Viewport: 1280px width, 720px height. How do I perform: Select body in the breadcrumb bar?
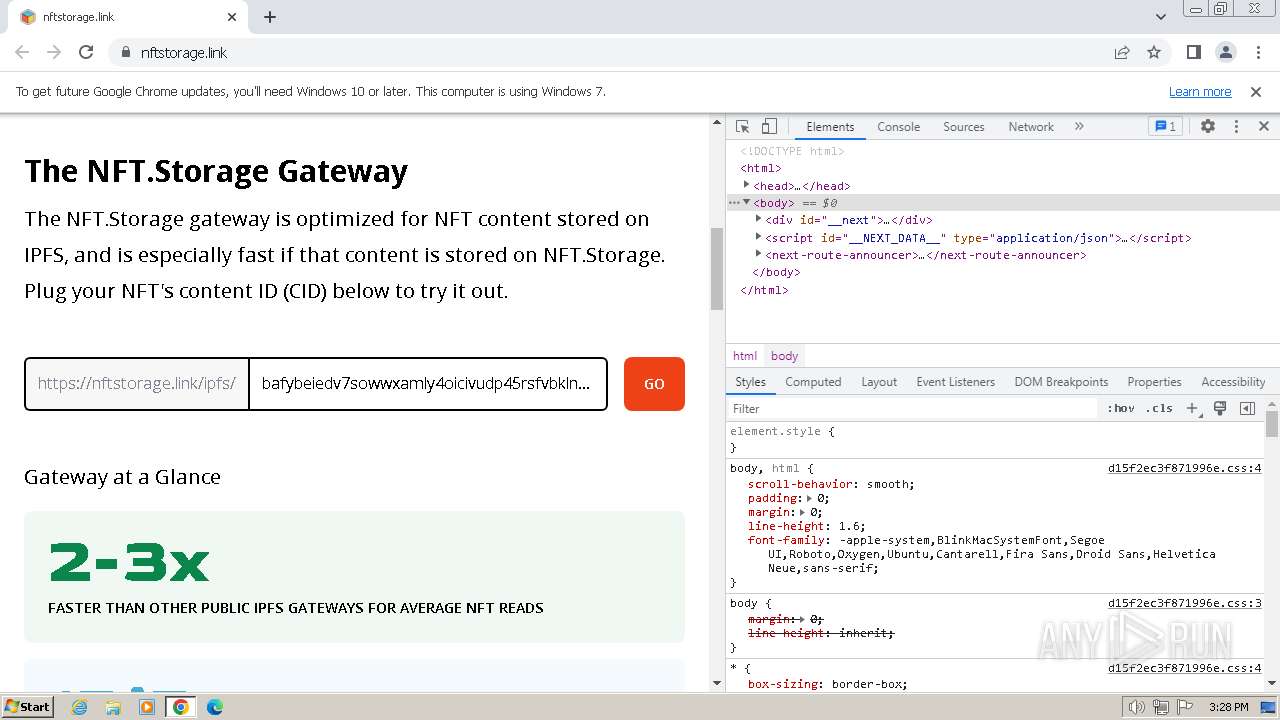pos(784,356)
